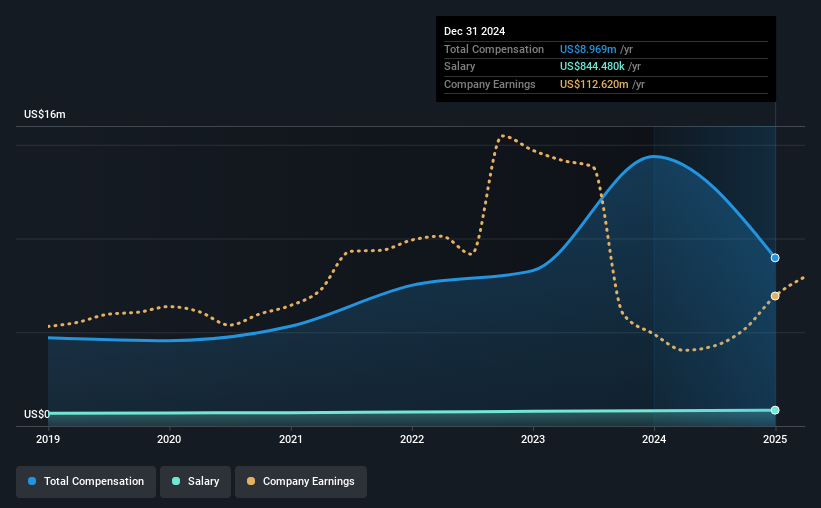This screenshot has height=508, width=821.
Task: Click the 2019 x-axis label
Action: 48,439
